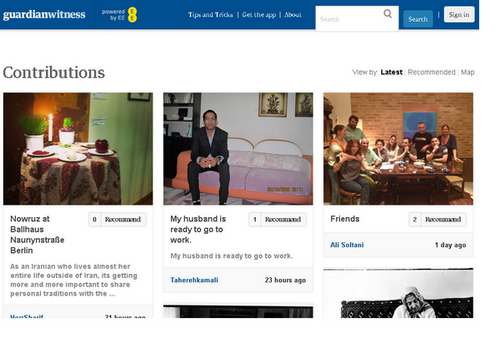View contributions by Recommended
The height and width of the screenshot is (363, 500).
[x=431, y=72]
